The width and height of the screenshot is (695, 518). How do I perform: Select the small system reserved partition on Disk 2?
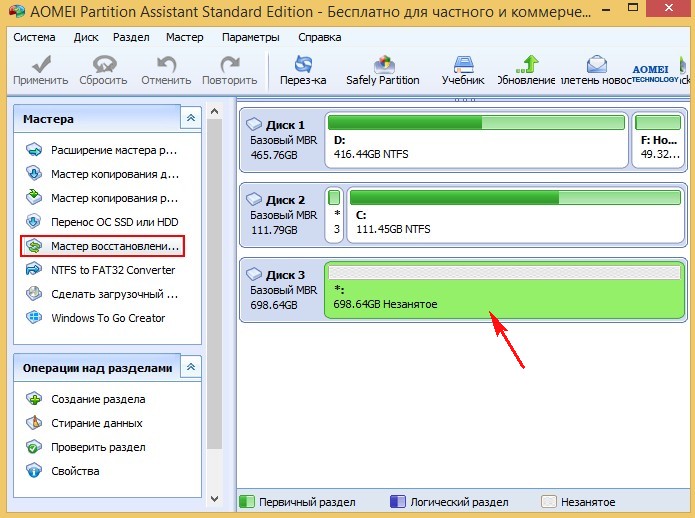click(334, 215)
